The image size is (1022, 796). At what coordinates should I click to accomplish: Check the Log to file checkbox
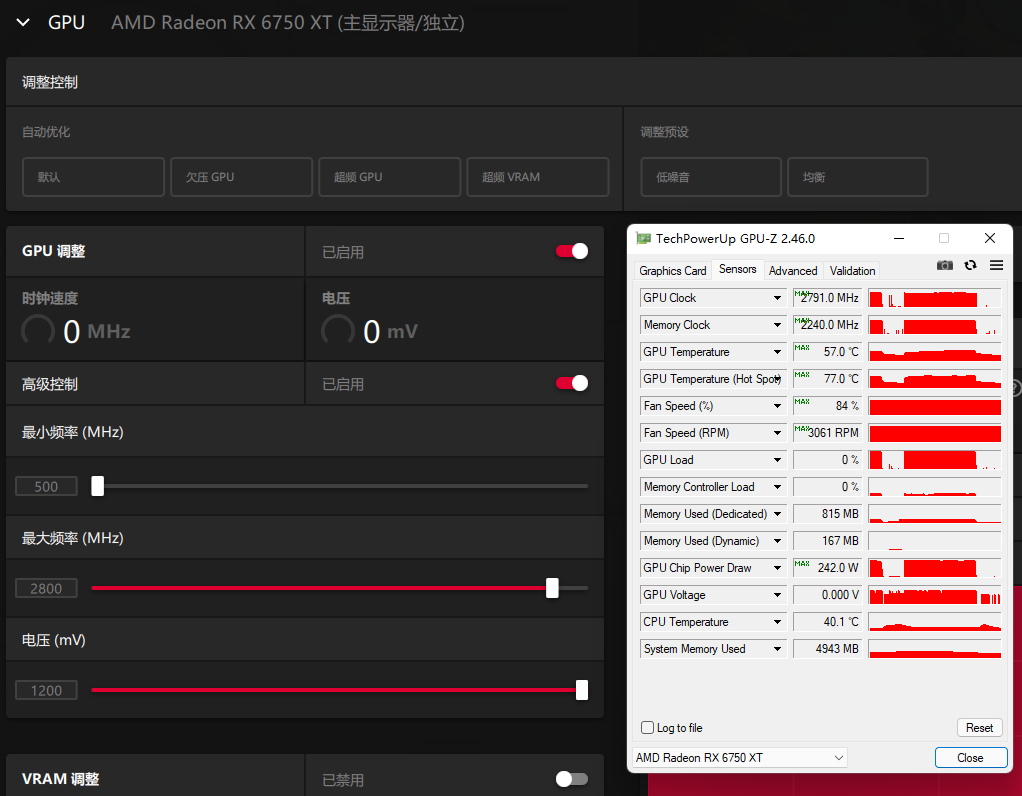tap(647, 728)
